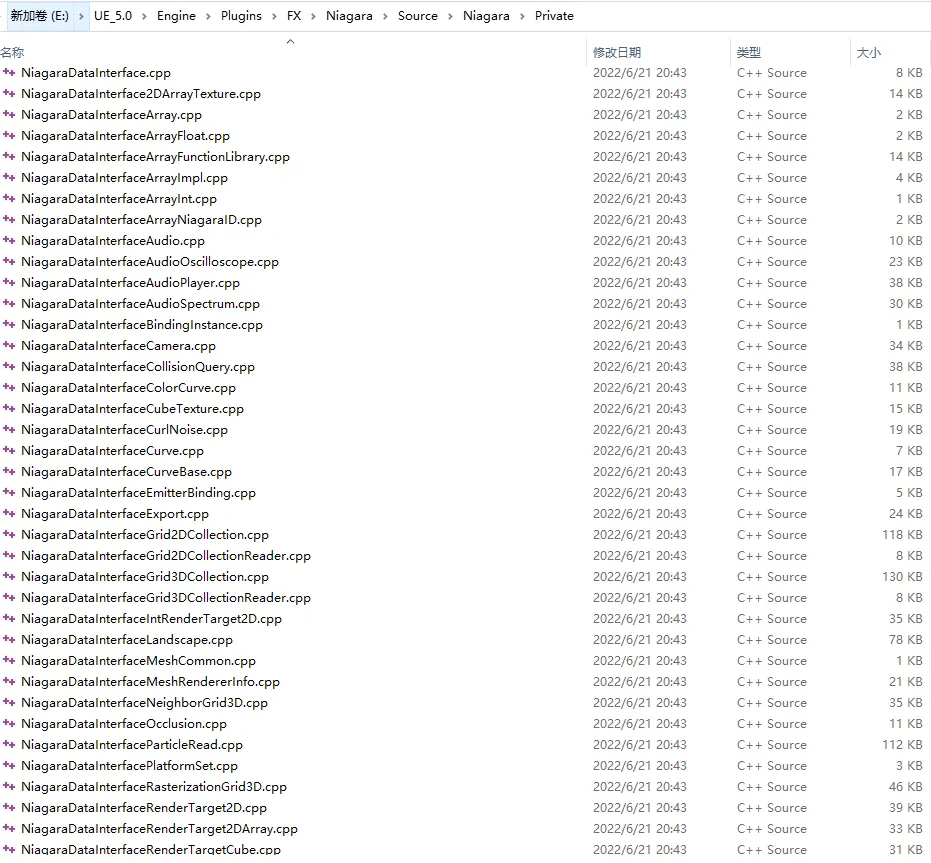The image size is (931, 863).
Task: Expand the breadcrumb arrow after Source
Action: 450,16
